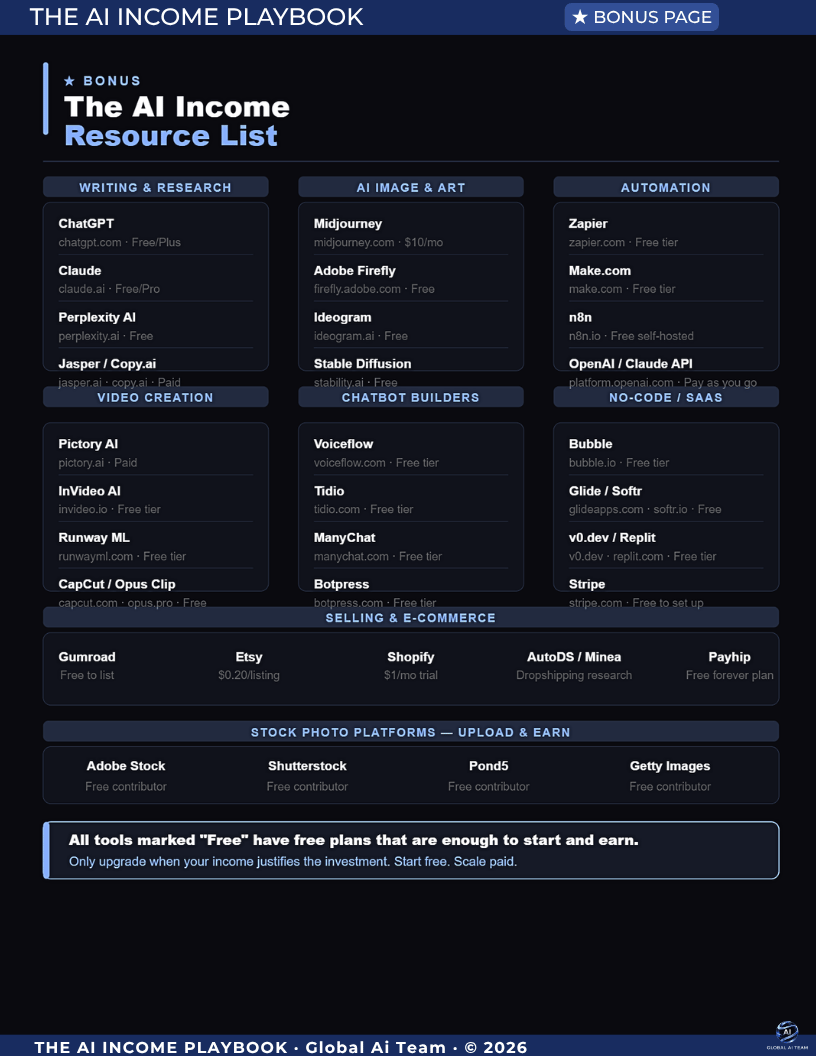Select the VIDEO CREATION header
This screenshot has width=816, height=1056.
point(156,397)
